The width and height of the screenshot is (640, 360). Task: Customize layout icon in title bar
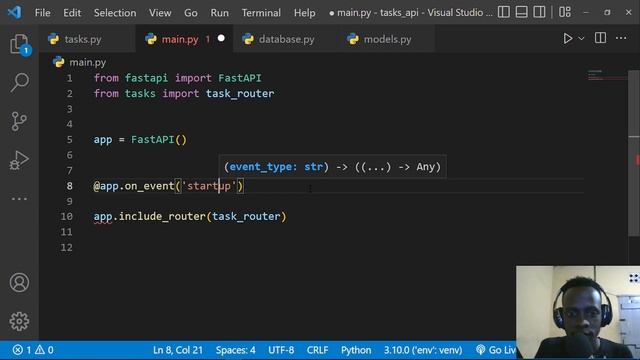565,12
